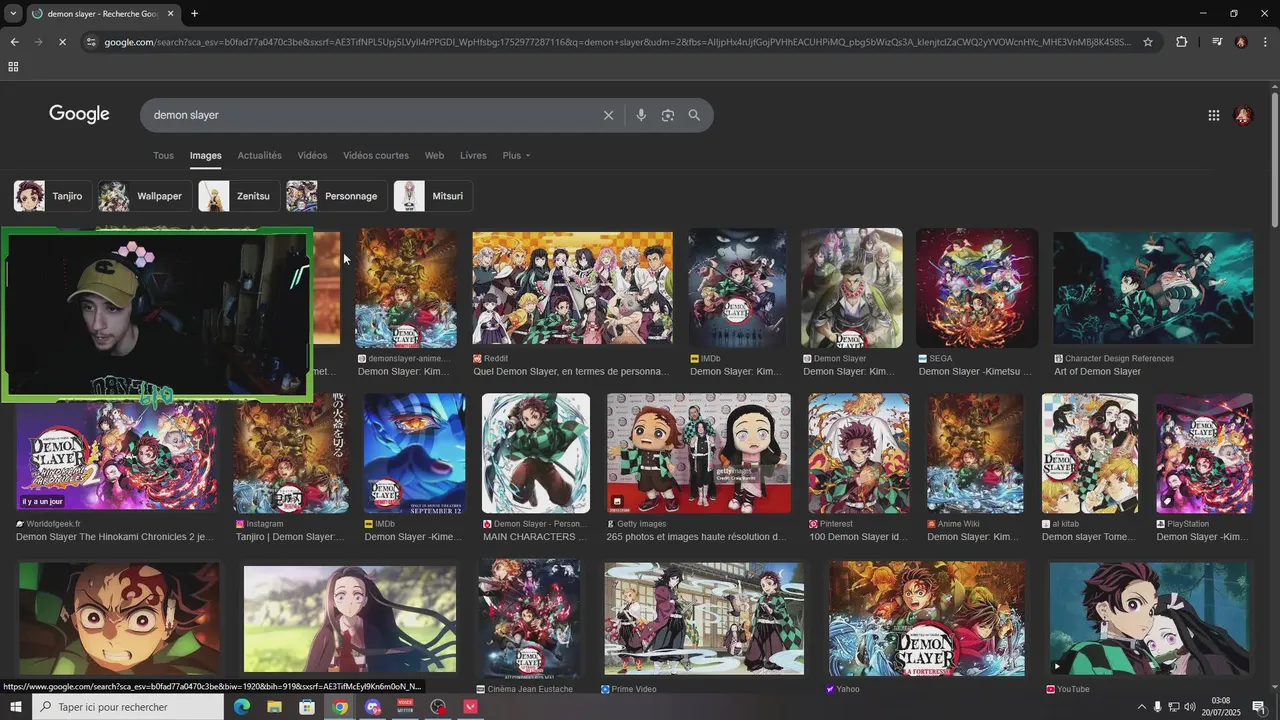Open the Pinterest 100 Demon Slayer thumbnail
This screenshot has width=1280, height=720.
(x=859, y=453)
